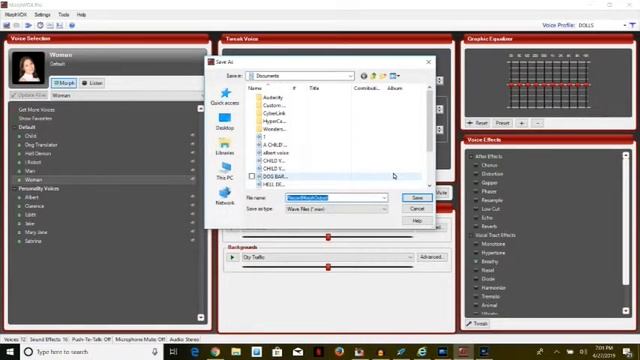Collapse the Default voices group
640x360 pixels.
click(x=15, y=127)
